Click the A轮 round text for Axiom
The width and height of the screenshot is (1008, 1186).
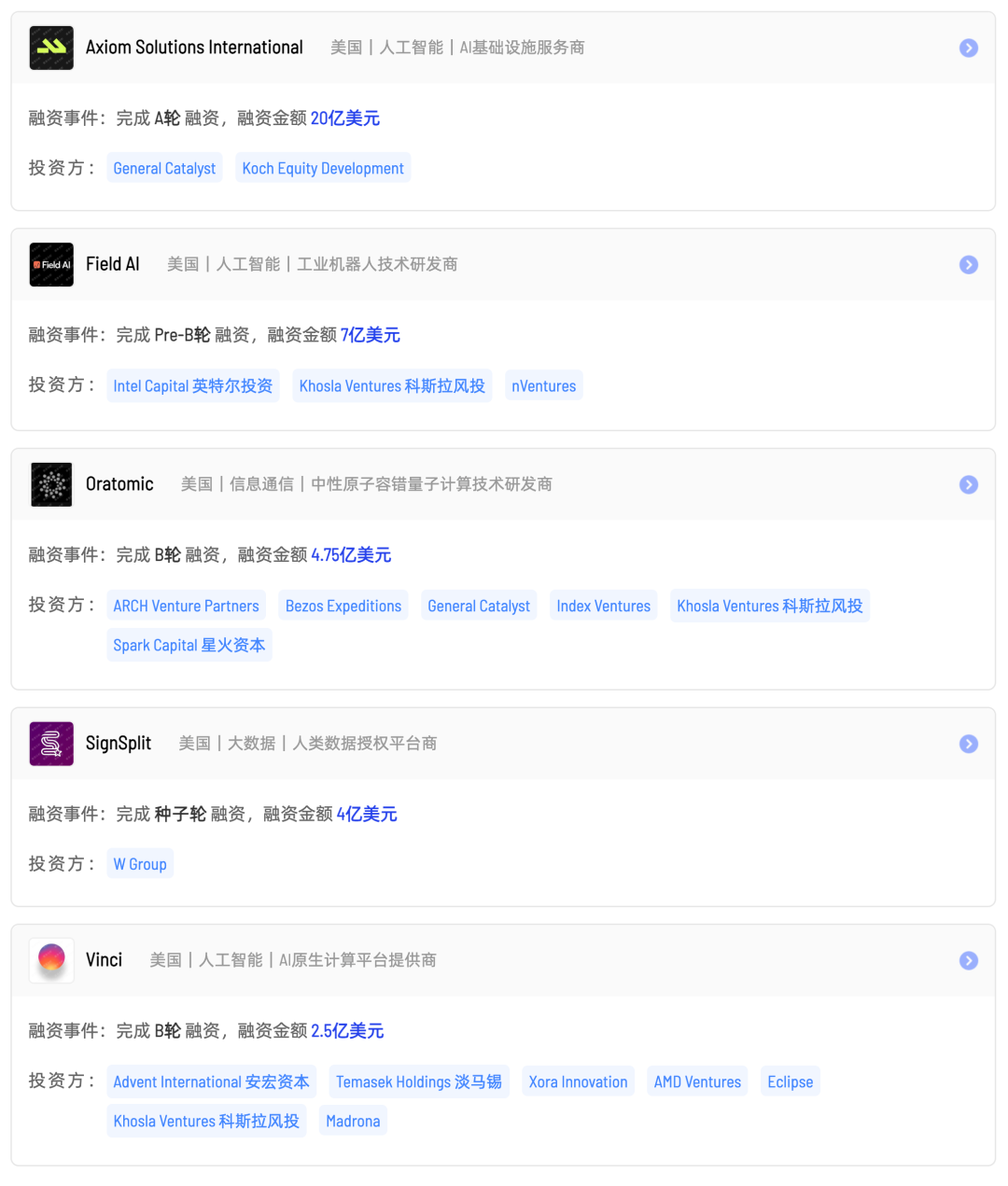(167, 118)
